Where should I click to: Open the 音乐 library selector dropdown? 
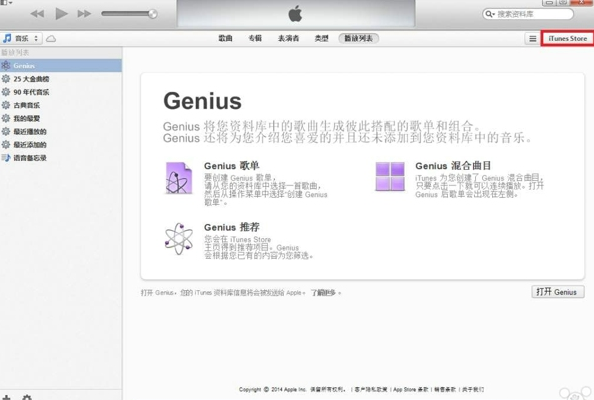point(22,38)
